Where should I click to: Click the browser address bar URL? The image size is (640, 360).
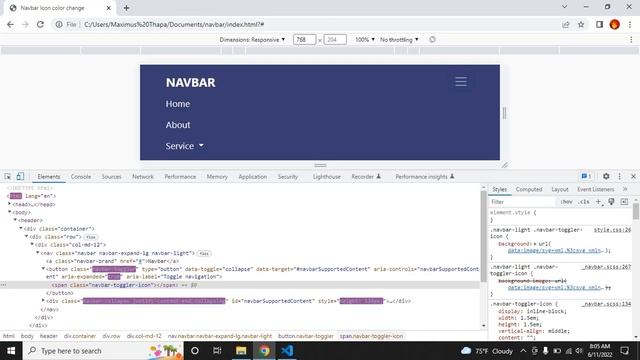174,24
